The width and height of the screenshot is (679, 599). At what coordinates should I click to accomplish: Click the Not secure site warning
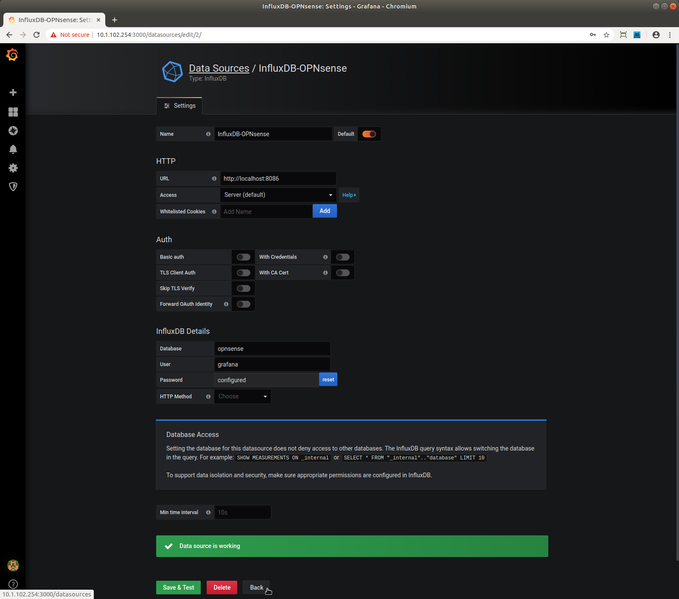click(x=70, y=35)
